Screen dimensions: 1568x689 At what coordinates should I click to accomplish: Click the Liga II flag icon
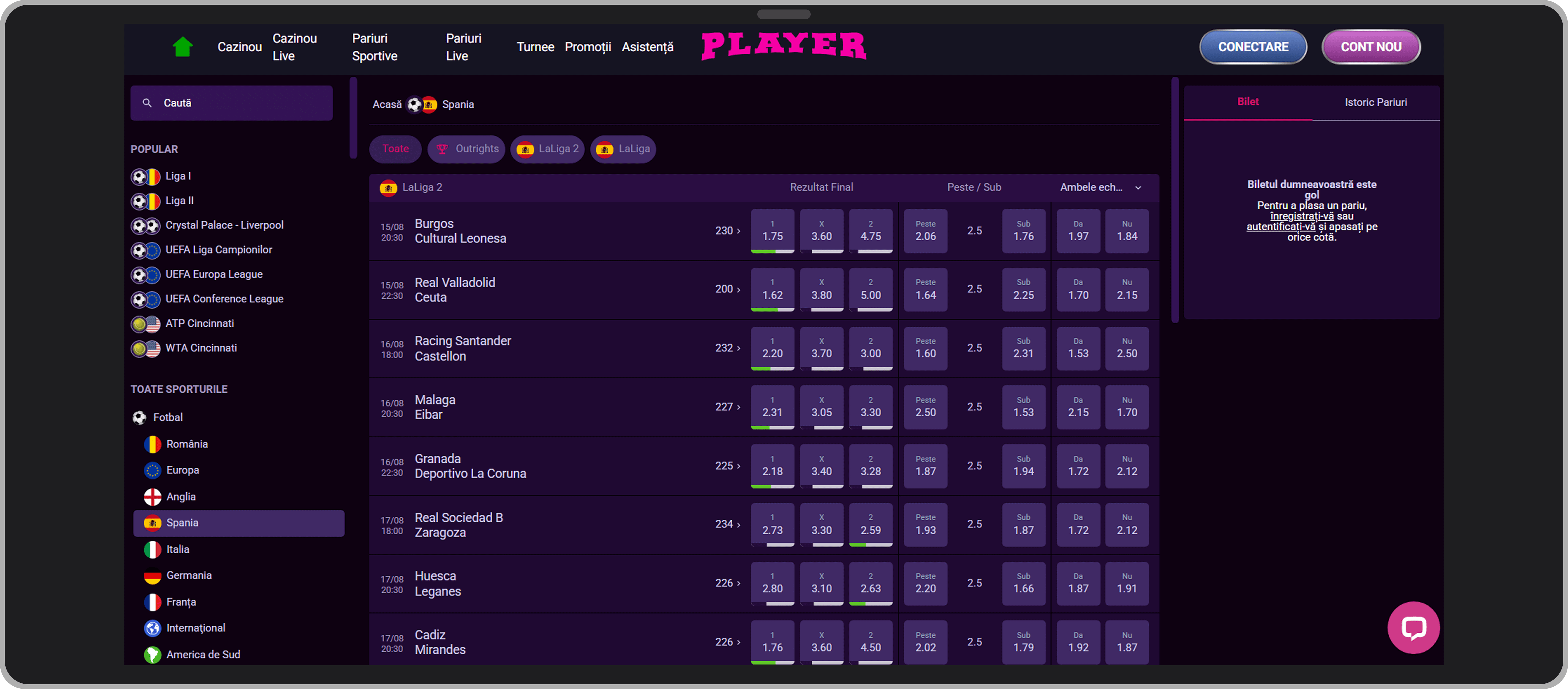point(146,201)
